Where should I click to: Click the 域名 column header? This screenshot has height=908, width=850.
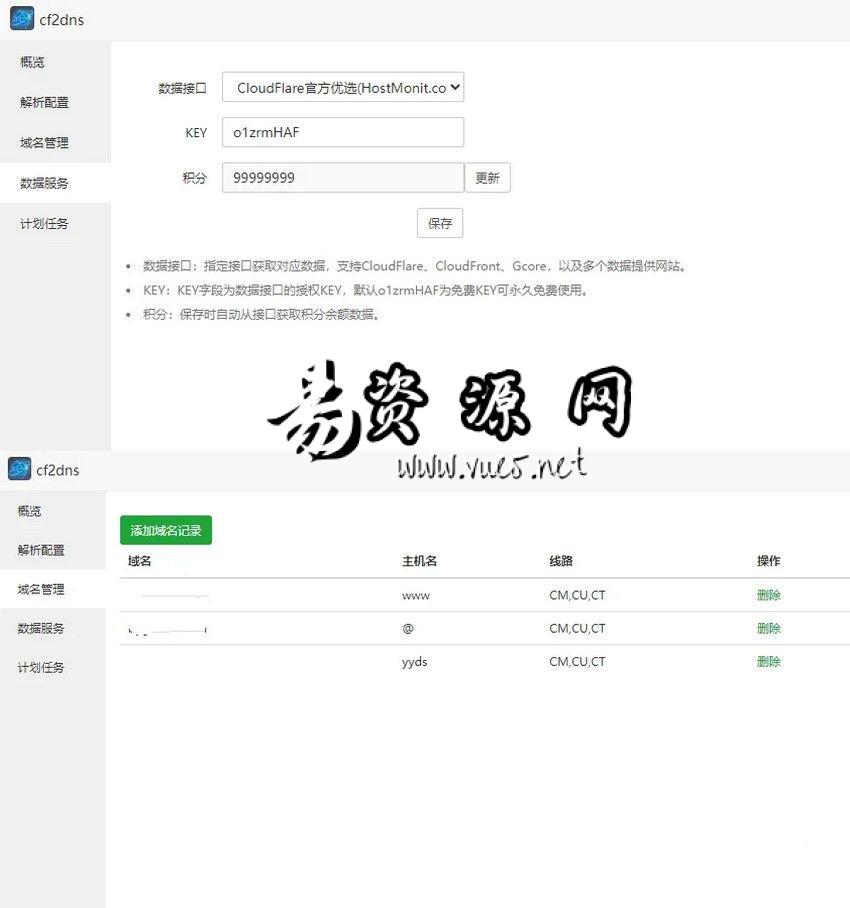click(x=140, y=561)
